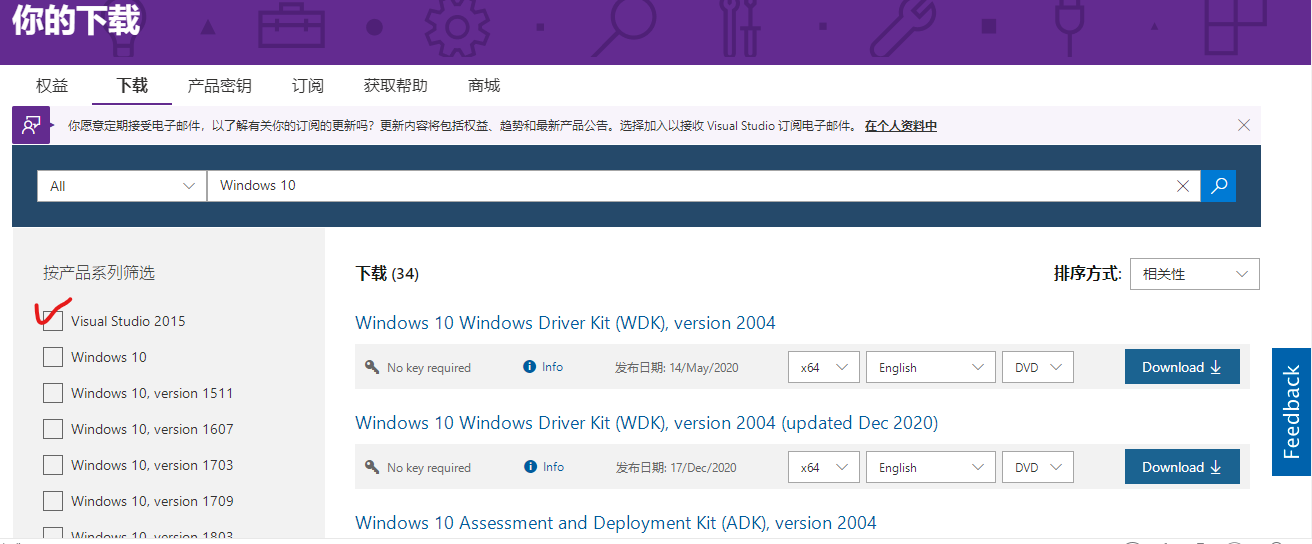Open the sort order dropdown 相关性
This screenshot has width=1312, height=544.
point(1194,274)
